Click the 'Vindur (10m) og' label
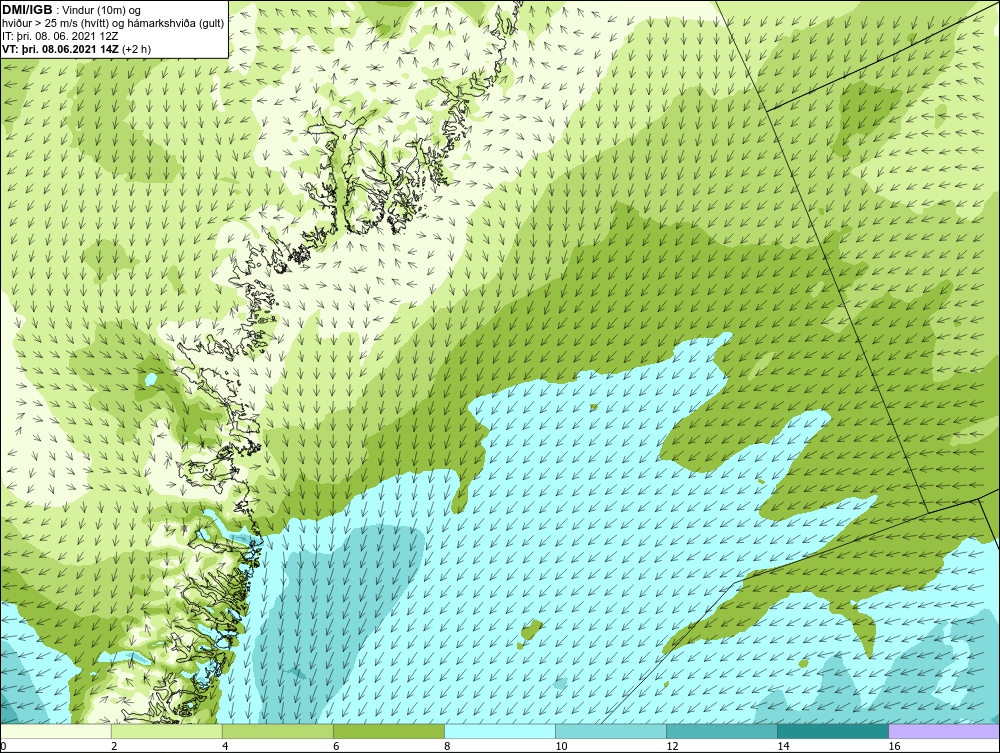The image size is (1000, 753). coord(102,11)
